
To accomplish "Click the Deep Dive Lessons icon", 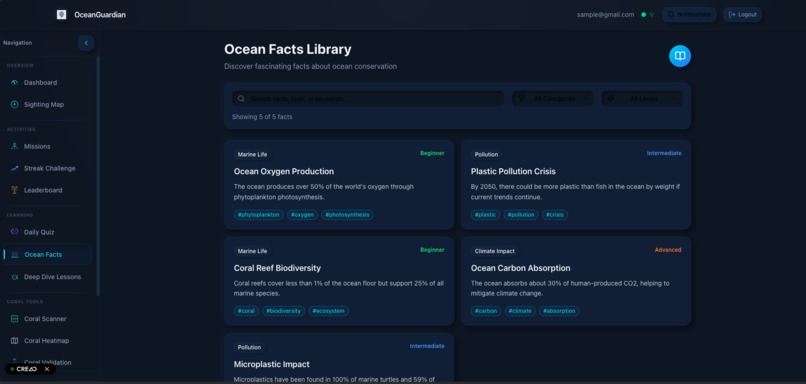I will coord(14,277).
